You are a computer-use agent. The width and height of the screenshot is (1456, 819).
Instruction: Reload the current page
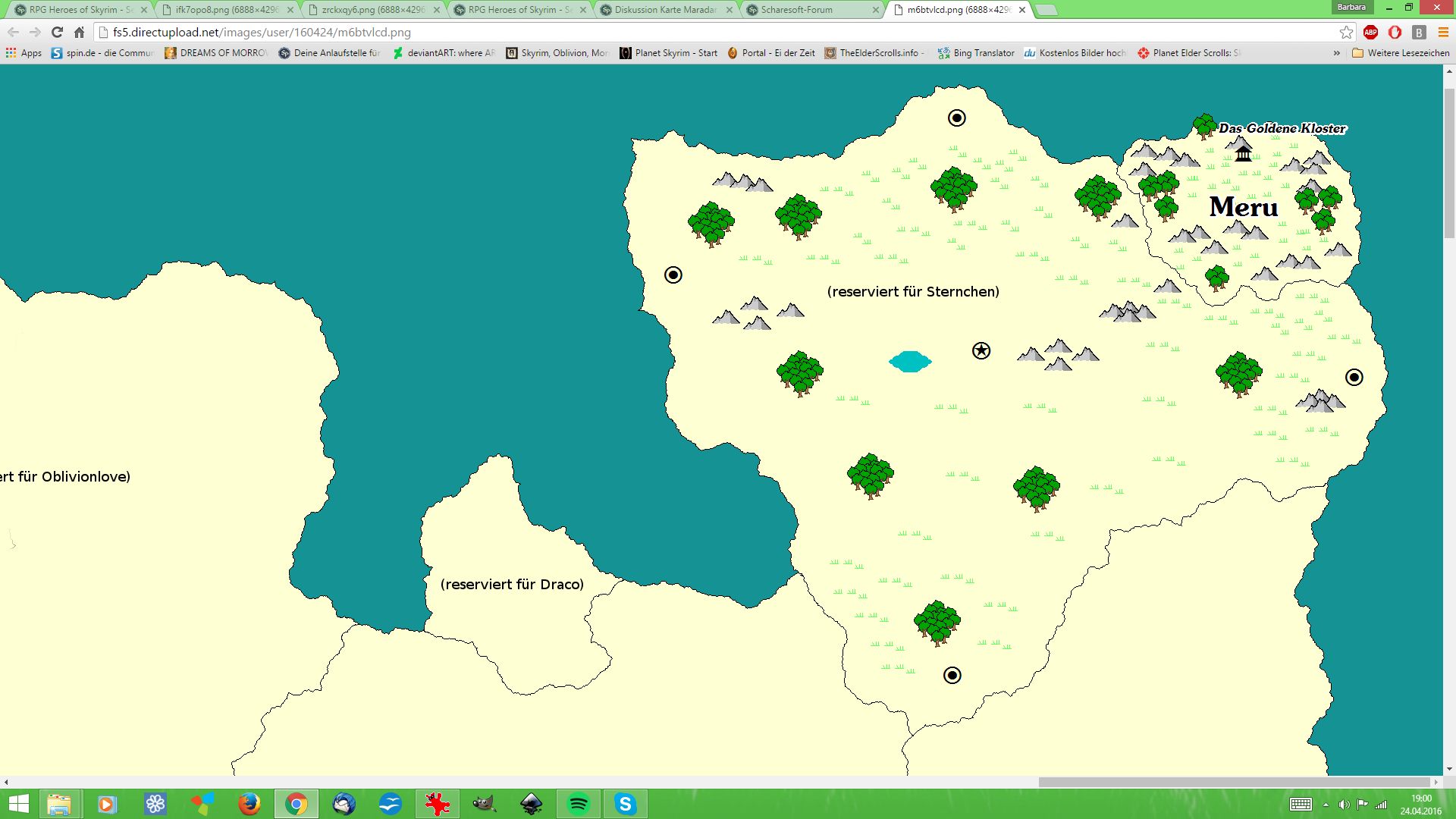coord(57,32)
